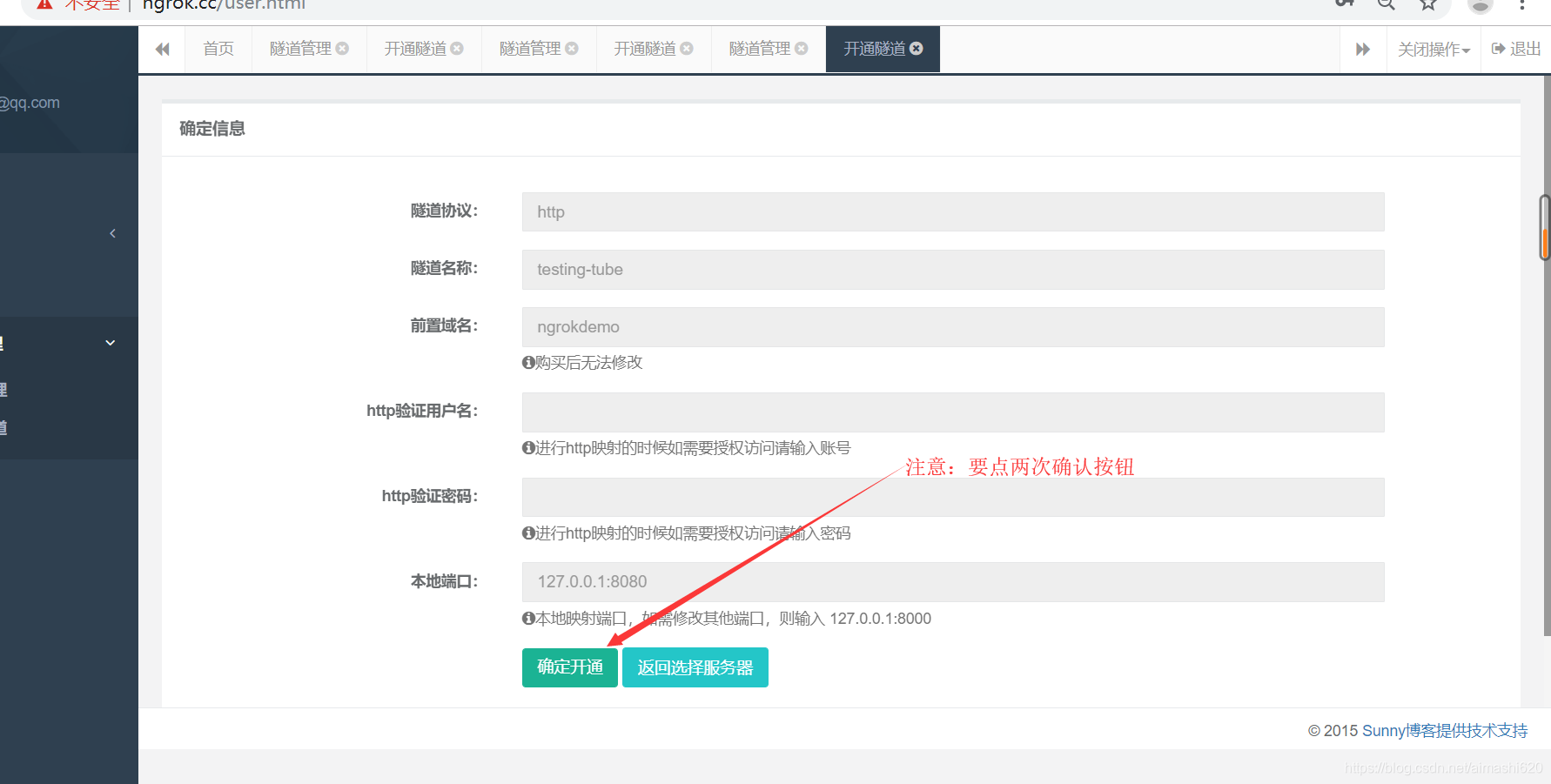The image size is (1551, 784).
Task: Open the browser three-dot menu
Action: pos(1522,3)
